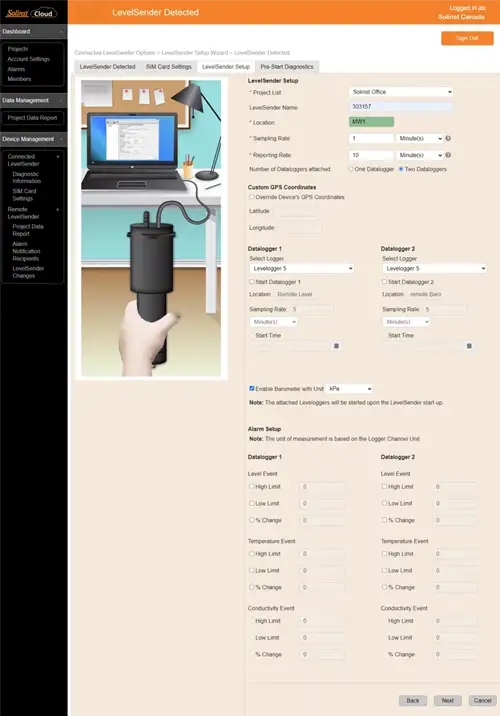This screenshot has width=500, height=716.
Task: Switch to LevelSender Detected tab
Action: pyautogui.click(x=107, y=67)
